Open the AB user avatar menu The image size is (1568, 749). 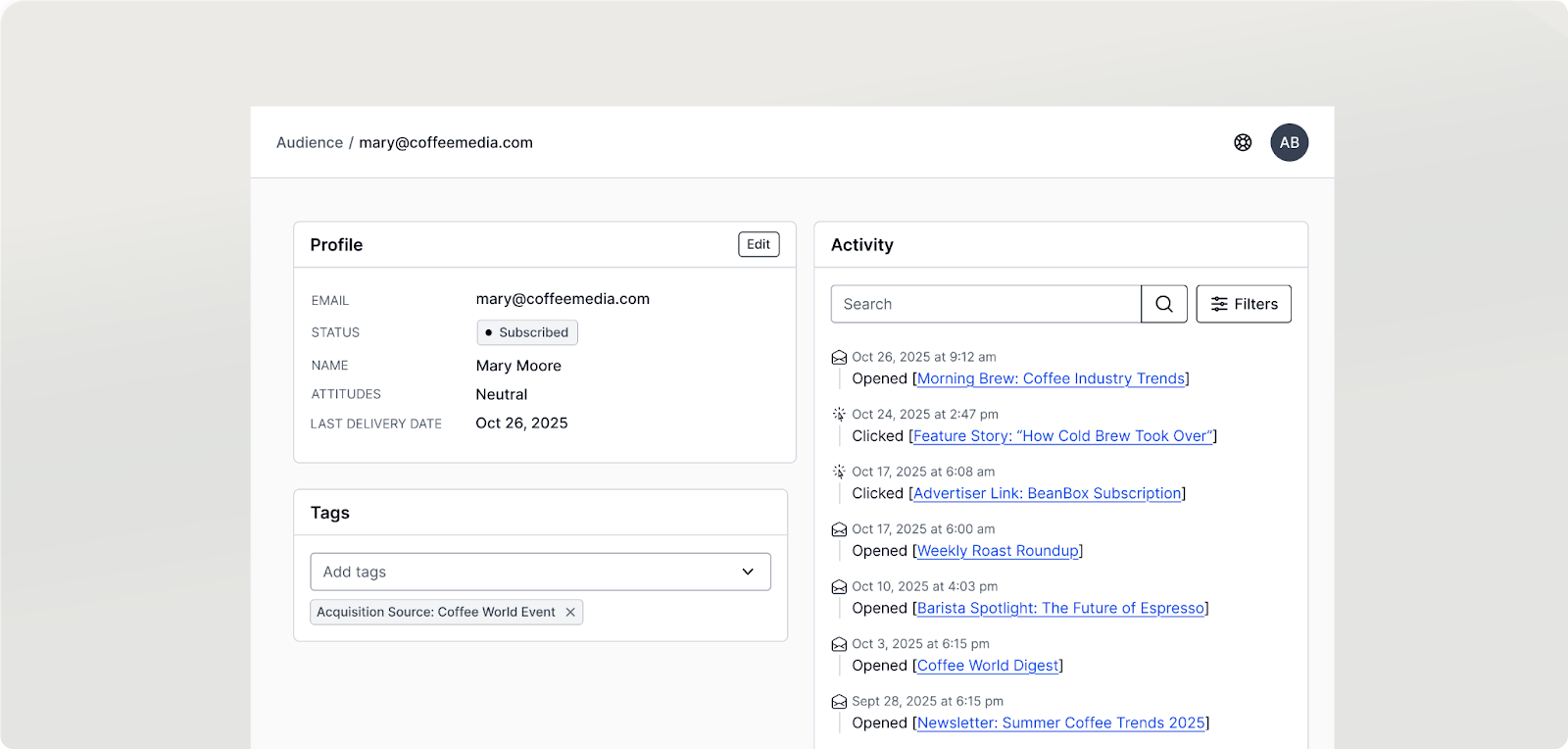[1289, 142]
